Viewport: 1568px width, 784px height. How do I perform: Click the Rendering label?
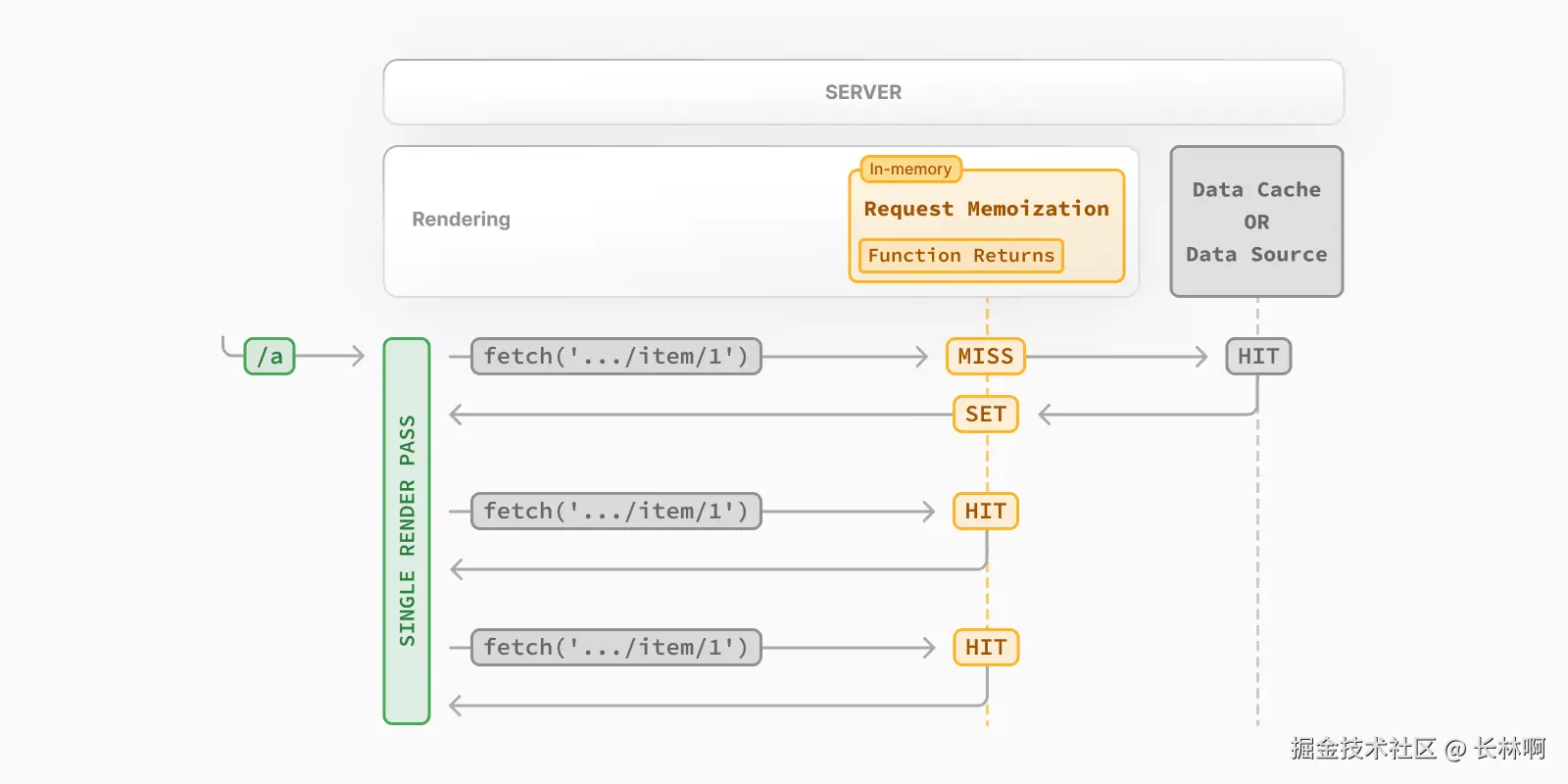tap(461, 220)
